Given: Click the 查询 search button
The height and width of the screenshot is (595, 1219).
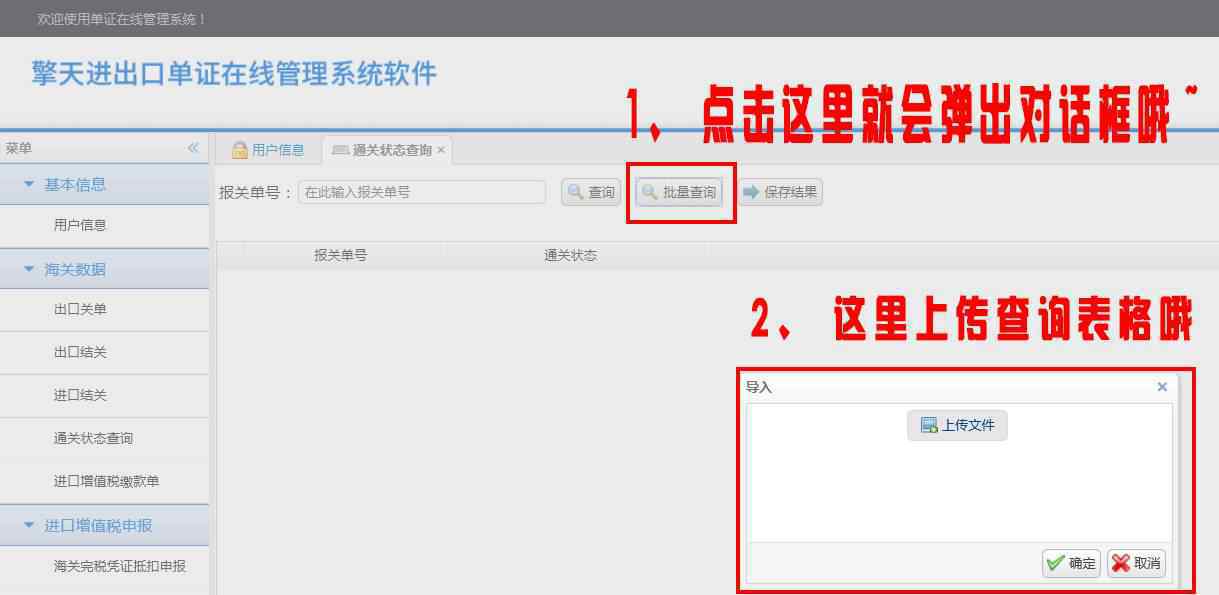Looking at the screenshot, I should 591,192.
